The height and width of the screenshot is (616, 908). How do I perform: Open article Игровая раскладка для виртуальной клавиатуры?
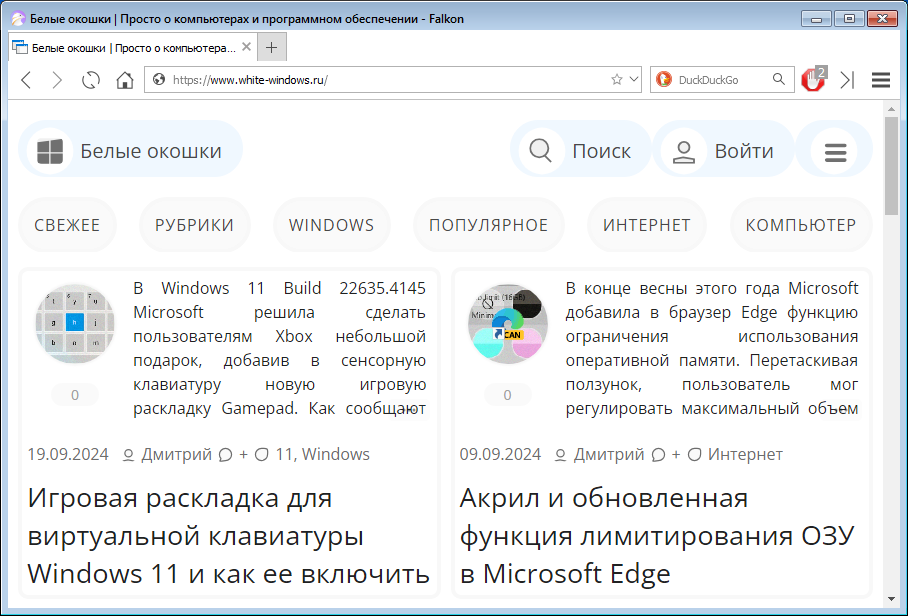[229, 536]
